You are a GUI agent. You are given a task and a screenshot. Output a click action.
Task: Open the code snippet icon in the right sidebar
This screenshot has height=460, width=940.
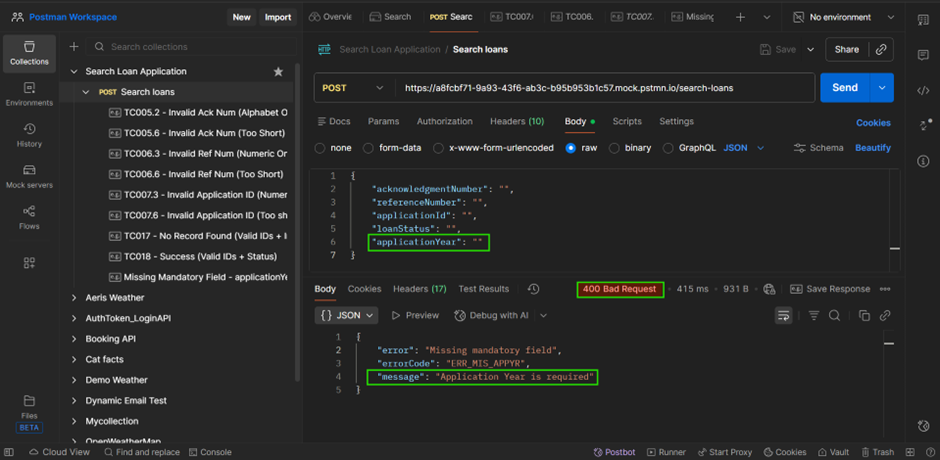923,91
